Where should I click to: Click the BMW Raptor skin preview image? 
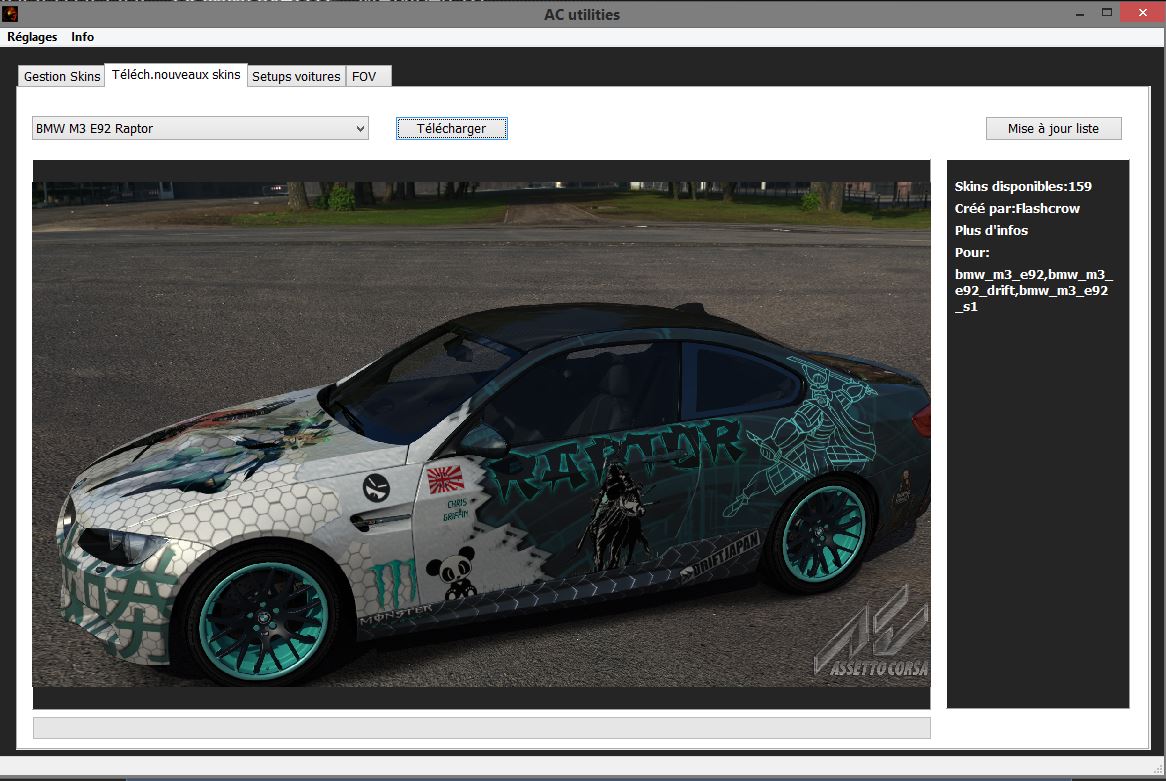pos(481,434)
